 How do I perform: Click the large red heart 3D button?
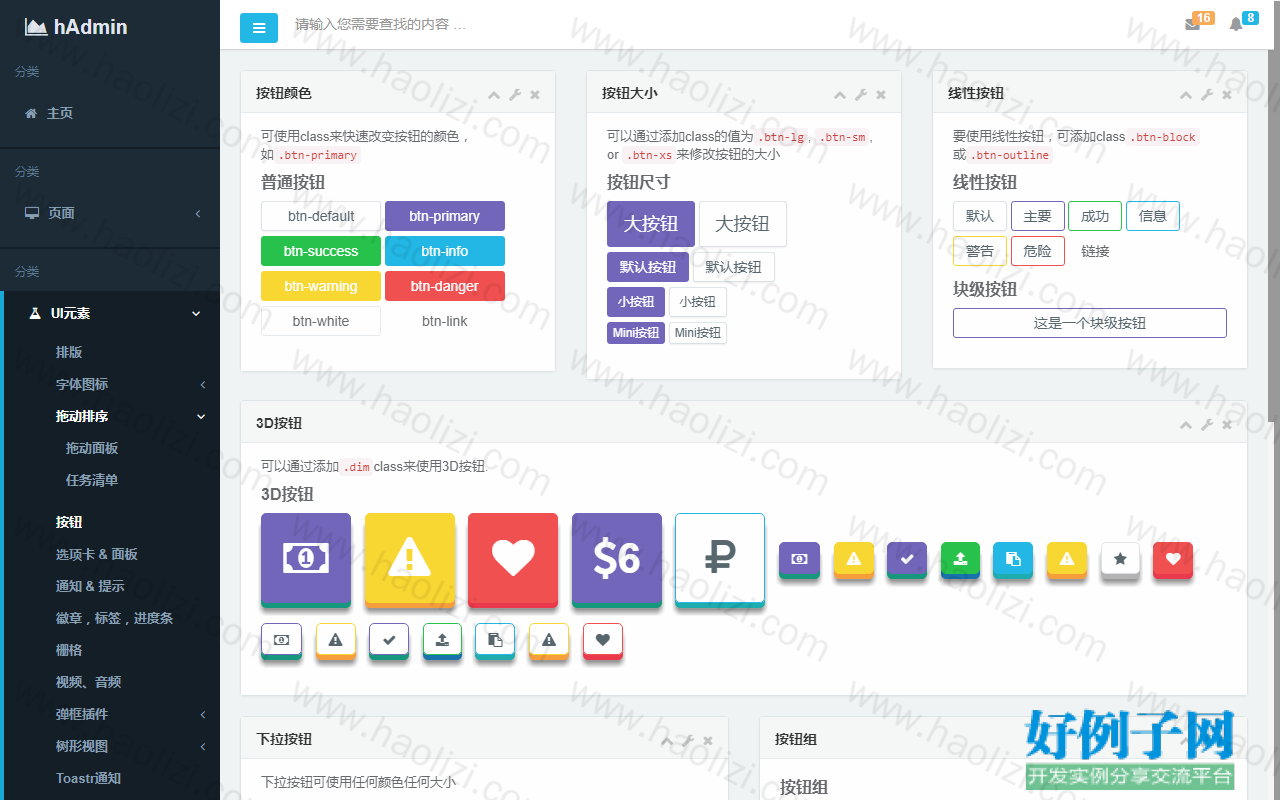click(513, 560)
